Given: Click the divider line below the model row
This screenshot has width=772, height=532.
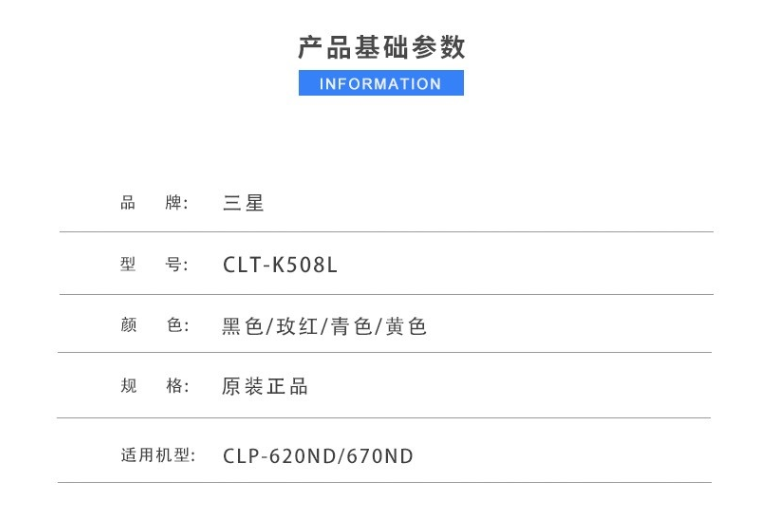Looking at the screenshot, I should coord(386,294).
